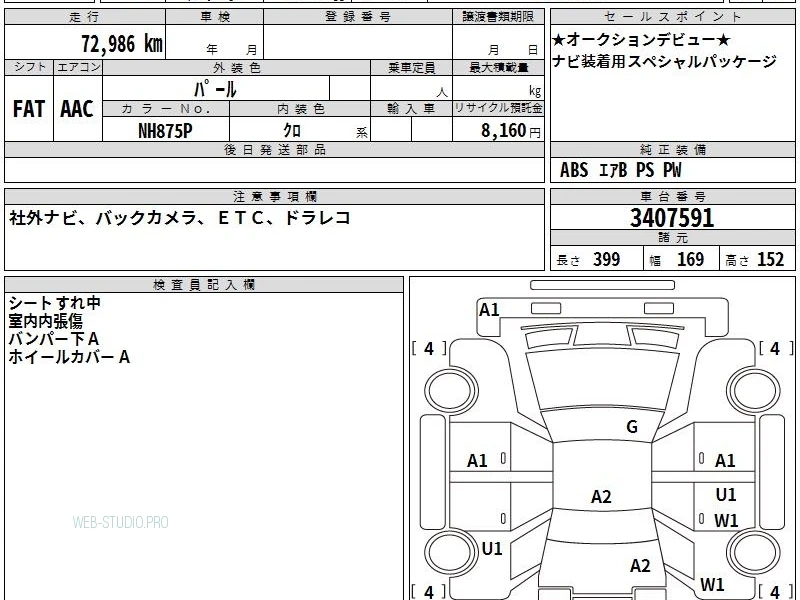
Task: Click the exterior color パール
Action: pos(215,89)
